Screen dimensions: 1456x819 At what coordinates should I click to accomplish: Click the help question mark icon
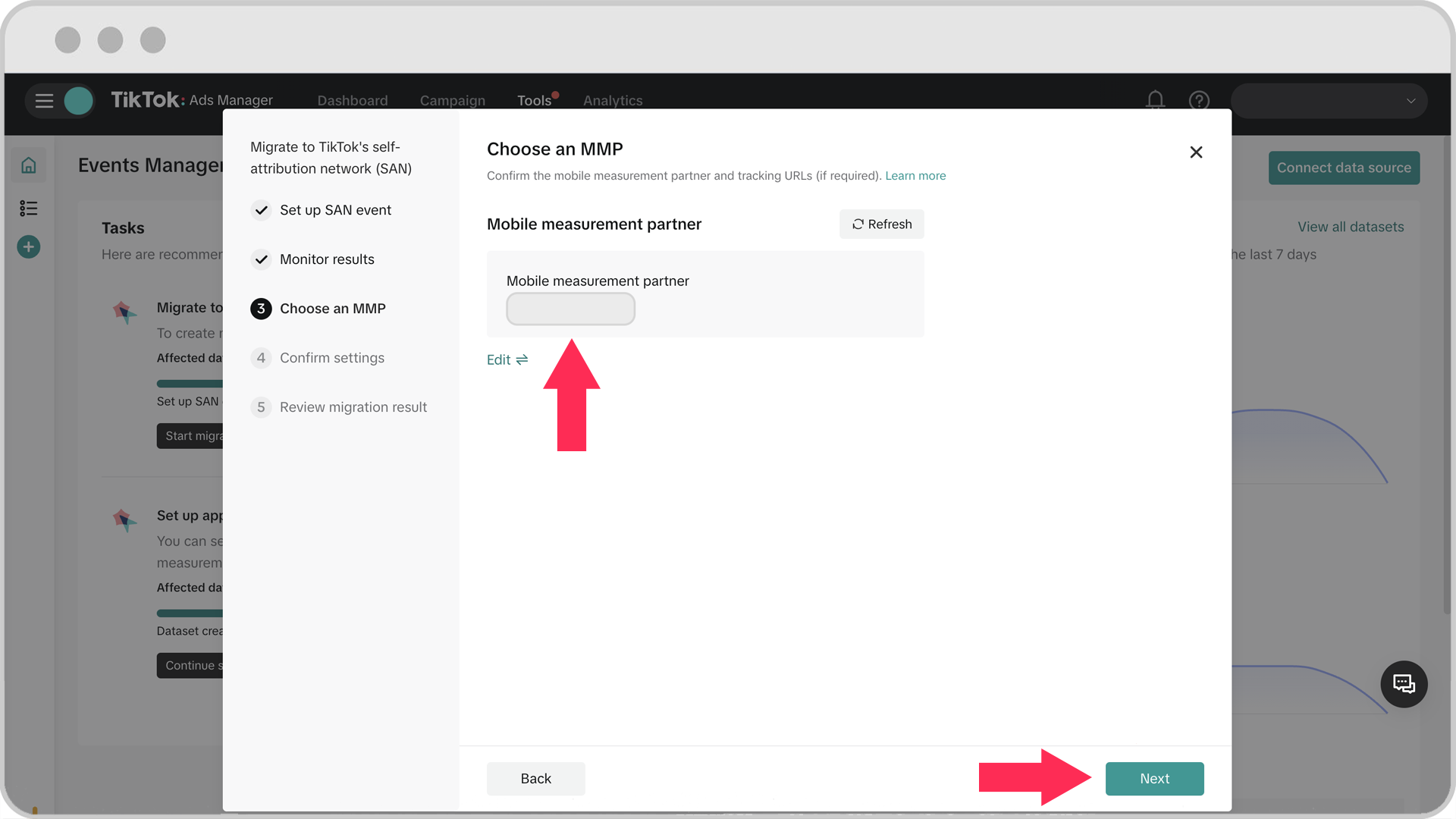click(1199, 99)
